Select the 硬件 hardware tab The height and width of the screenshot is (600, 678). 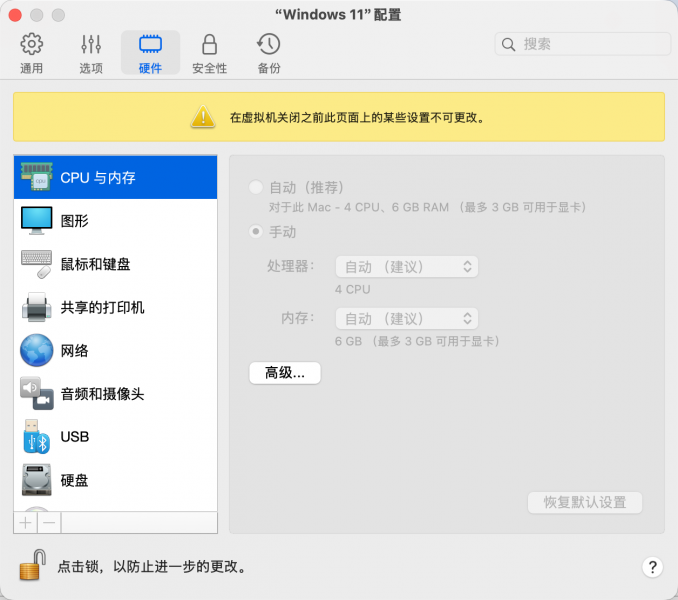[150, 53]
